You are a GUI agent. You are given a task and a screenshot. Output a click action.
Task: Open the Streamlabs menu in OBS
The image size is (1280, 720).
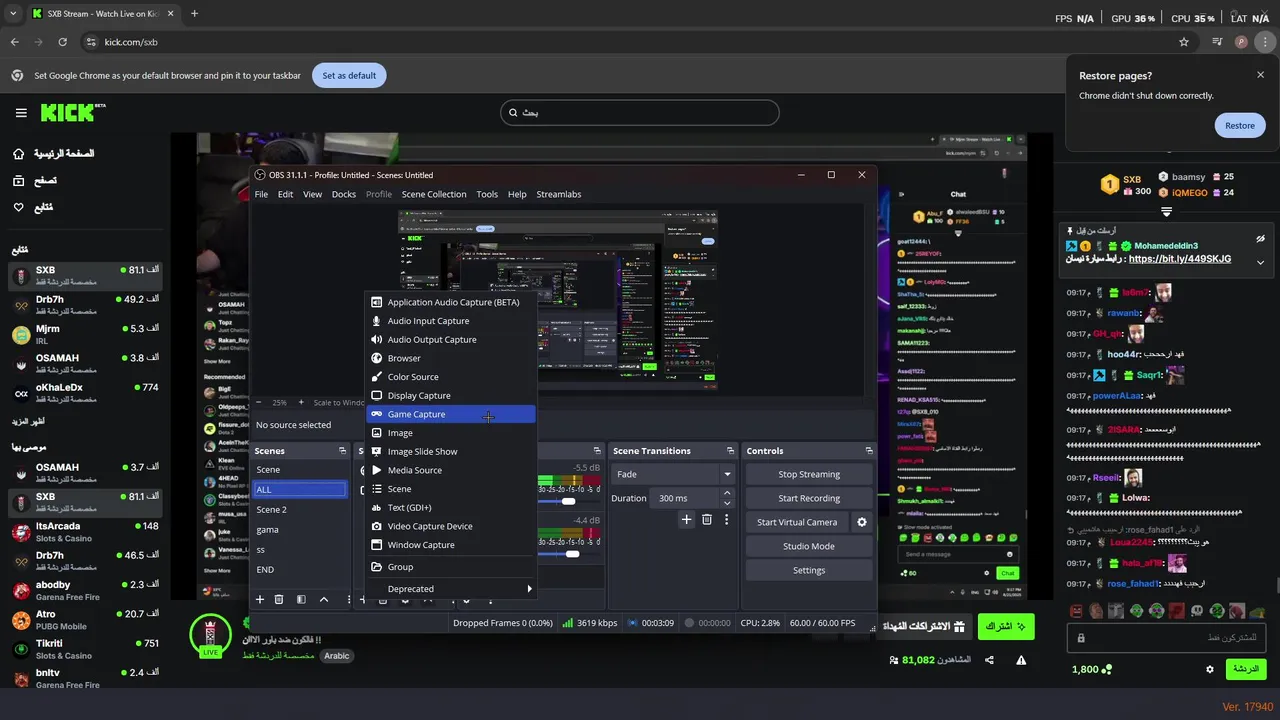[x=558, y=194]
